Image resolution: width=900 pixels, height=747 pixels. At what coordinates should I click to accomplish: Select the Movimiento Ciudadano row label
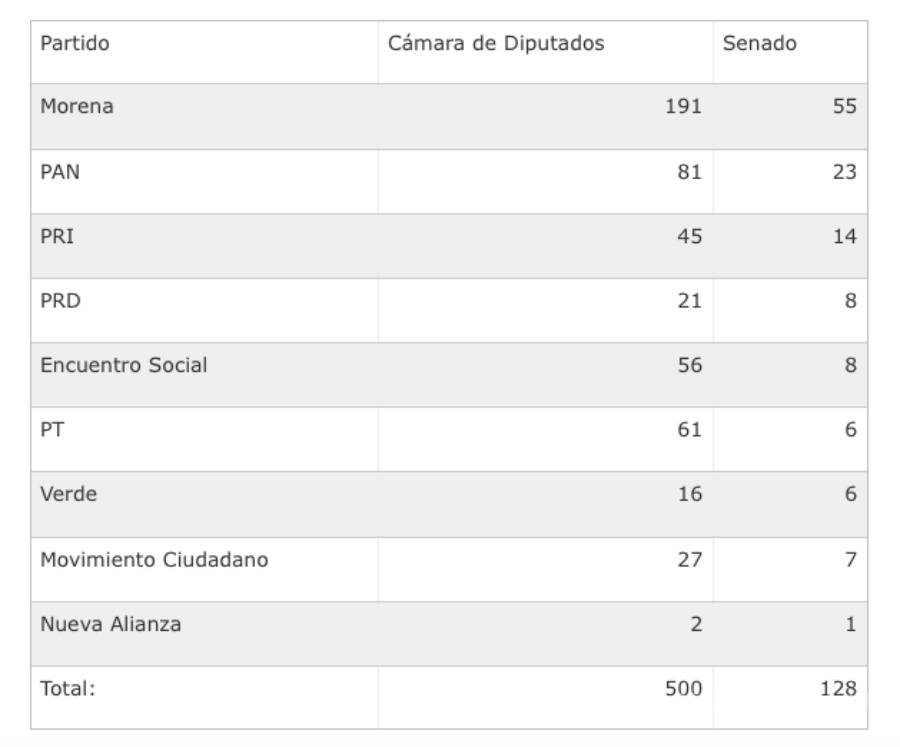pyautogui.click(x=154, y=559)
